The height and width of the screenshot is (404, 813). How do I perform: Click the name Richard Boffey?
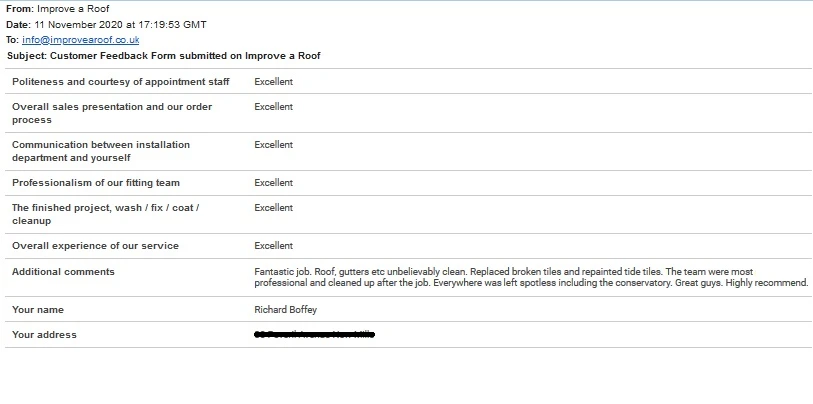[x=285, y=310]
